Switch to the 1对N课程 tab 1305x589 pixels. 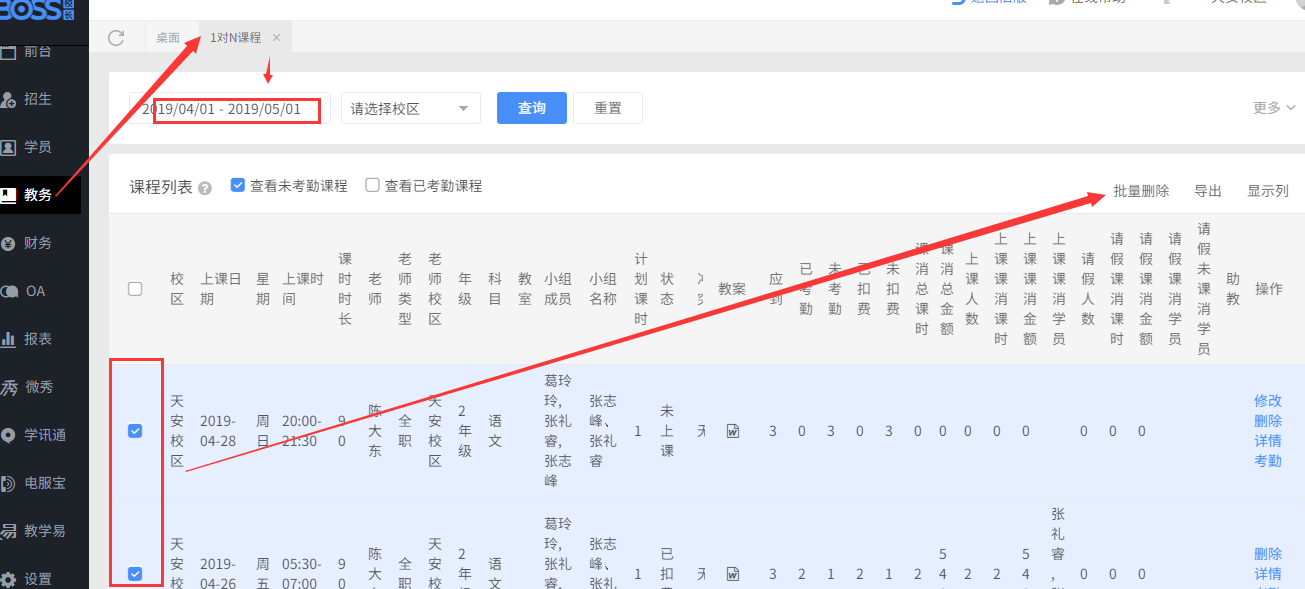tap(235, 38)
